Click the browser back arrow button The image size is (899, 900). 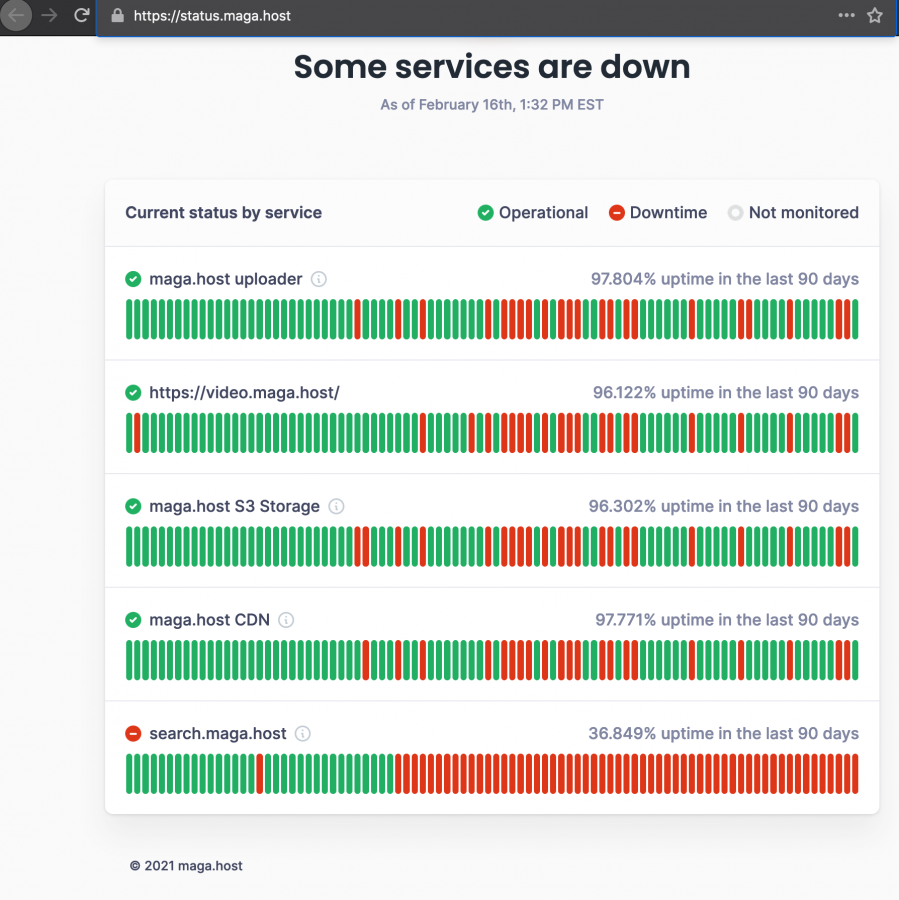point(16,15)
